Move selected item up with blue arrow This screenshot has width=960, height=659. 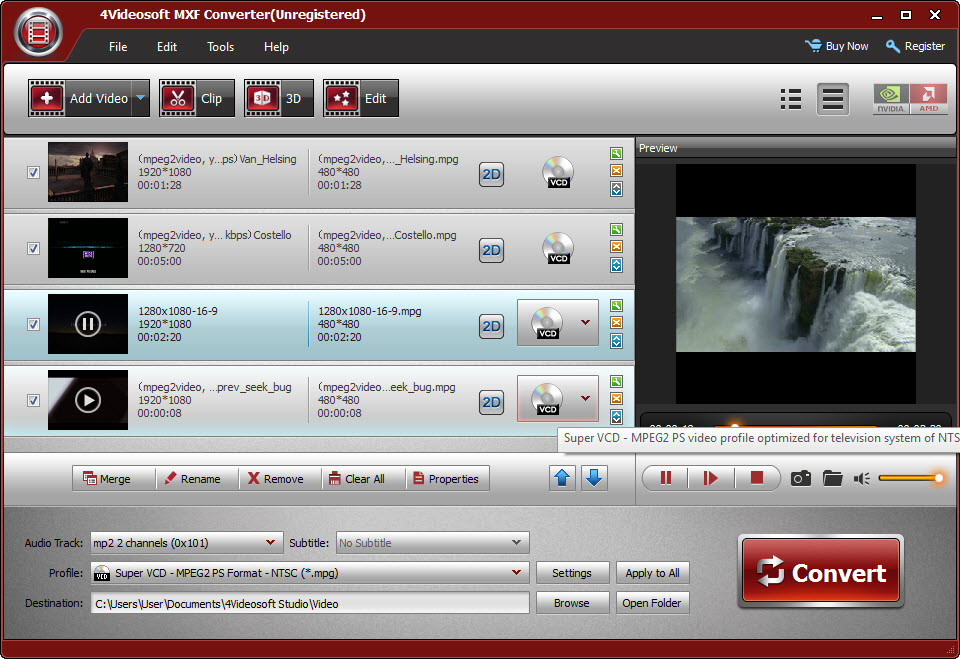pyautogui.click(x=562, y=478)
